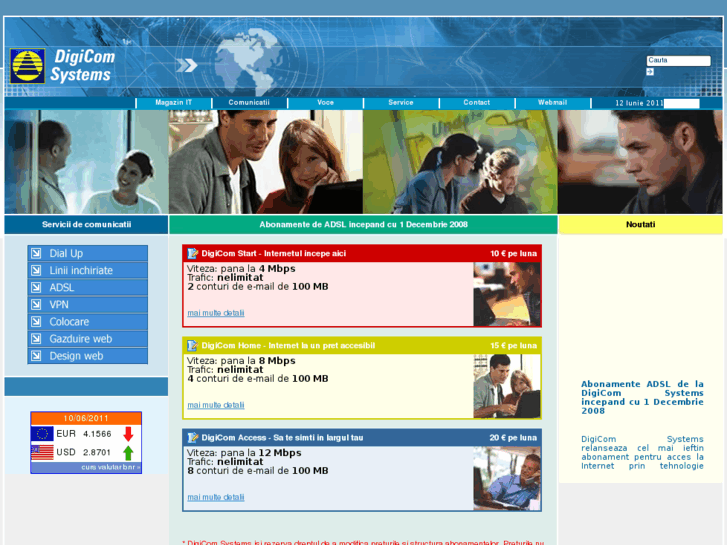Click the 'Abonamente de ADSL incepand' green header

(x=363, y=224)
